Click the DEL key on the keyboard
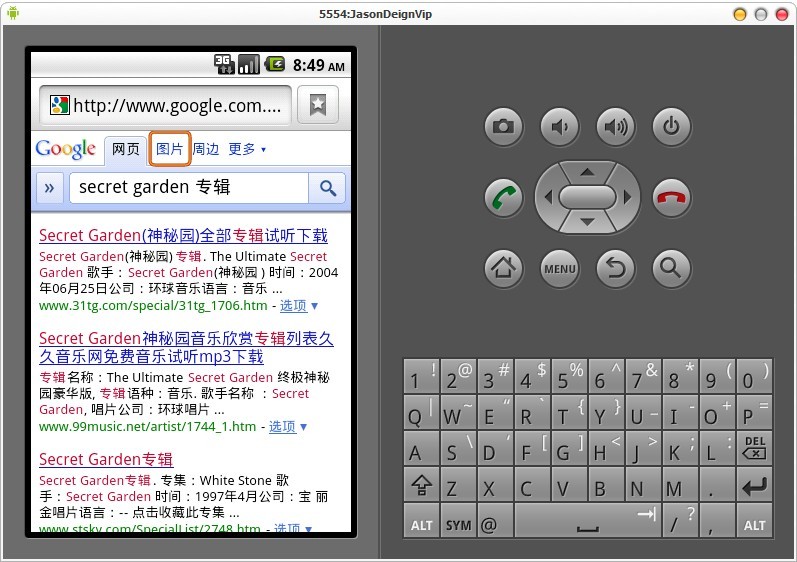797x562 pixels. [x=754, y=448]
